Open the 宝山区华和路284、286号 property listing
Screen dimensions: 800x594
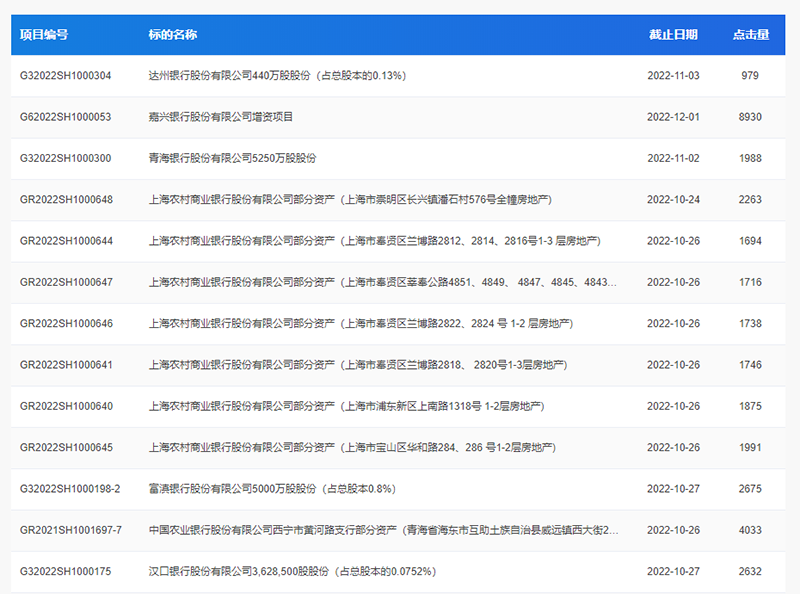352,448
